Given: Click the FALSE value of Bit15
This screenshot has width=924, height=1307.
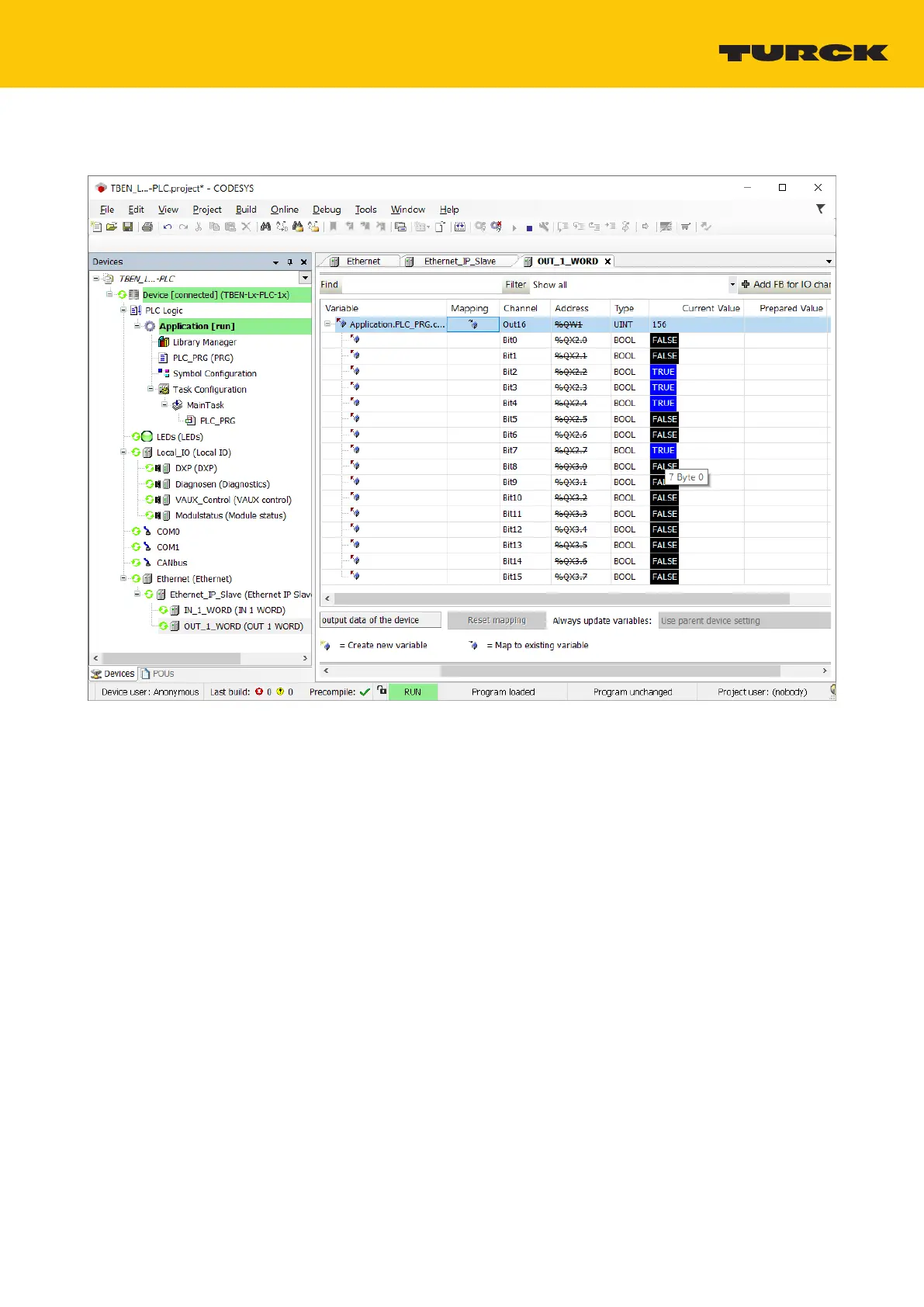Looking at the screenshot, I should pos(664,577).
